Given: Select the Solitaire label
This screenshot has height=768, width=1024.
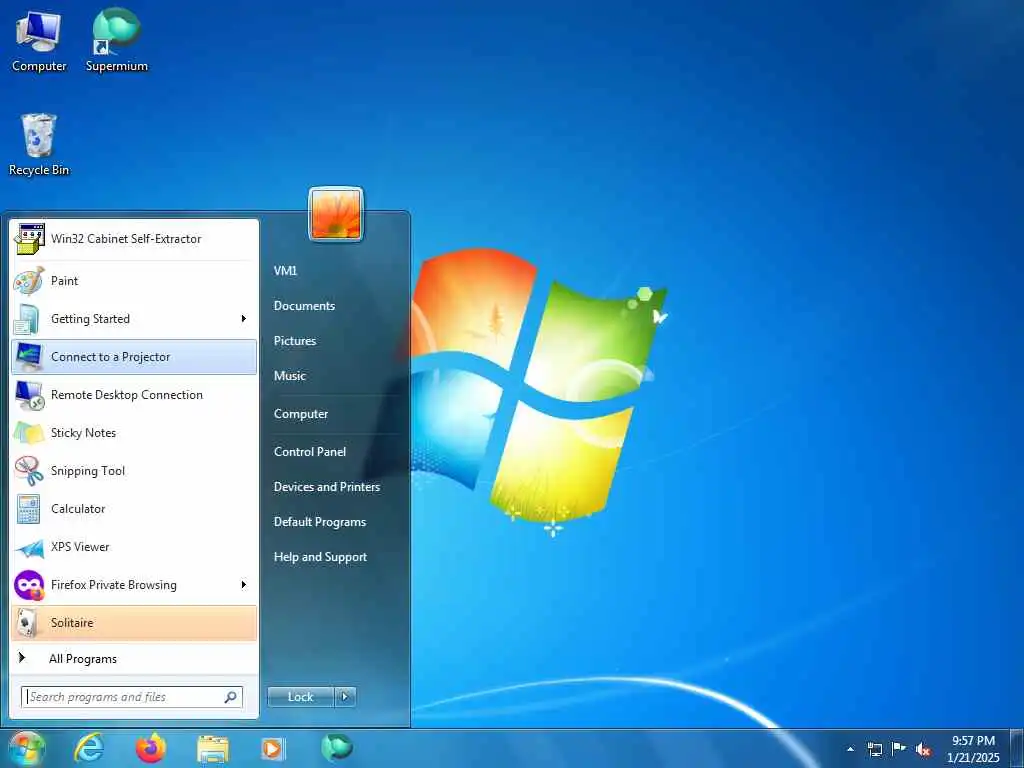Looking at the screenshot, I should coord(72,623).
